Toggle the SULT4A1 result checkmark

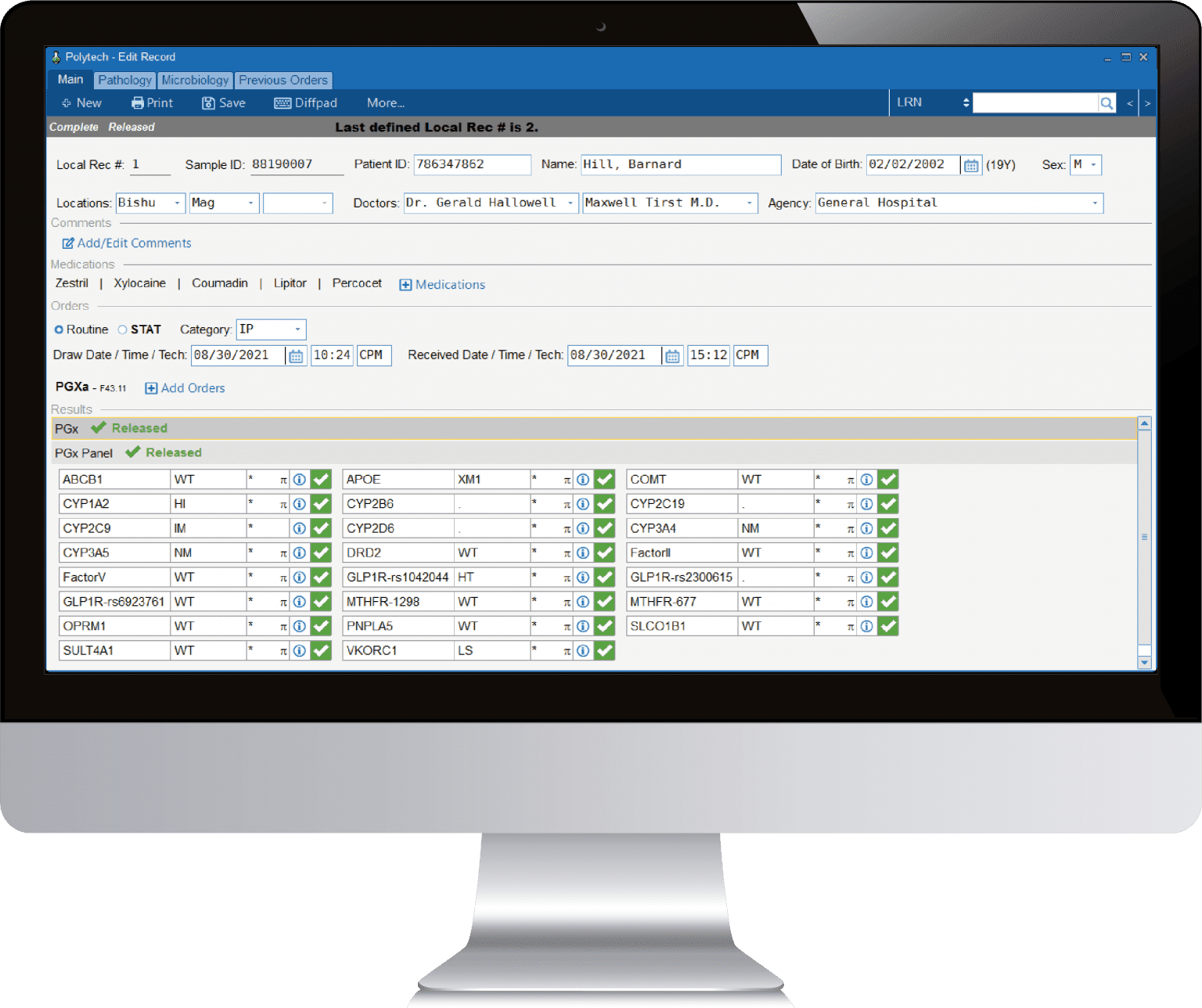[x=322, y=651]
